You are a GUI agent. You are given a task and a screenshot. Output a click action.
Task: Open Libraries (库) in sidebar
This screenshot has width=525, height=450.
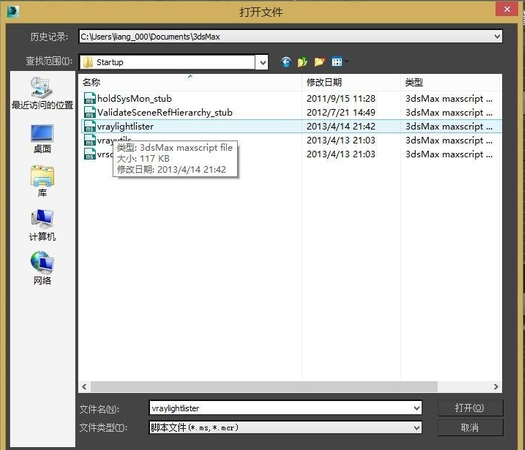click(x=42, y=181)
